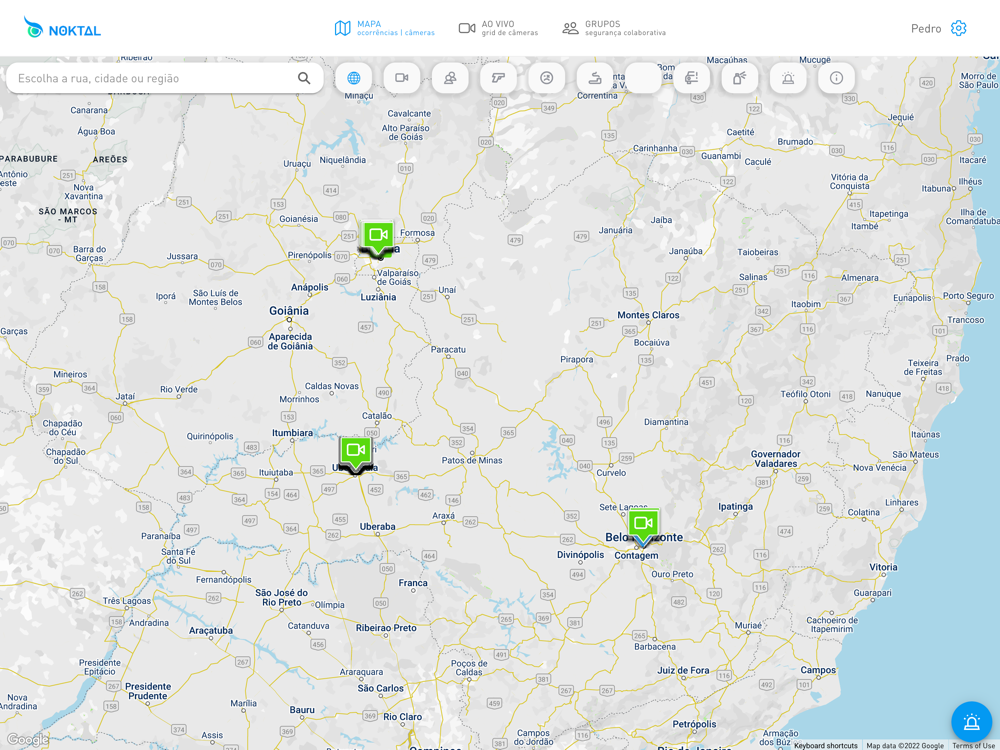The width and height of the screenshot is (1000, 750).
Task: Switch to AO VIVO grid de câmeras tab
Action: 498,28
